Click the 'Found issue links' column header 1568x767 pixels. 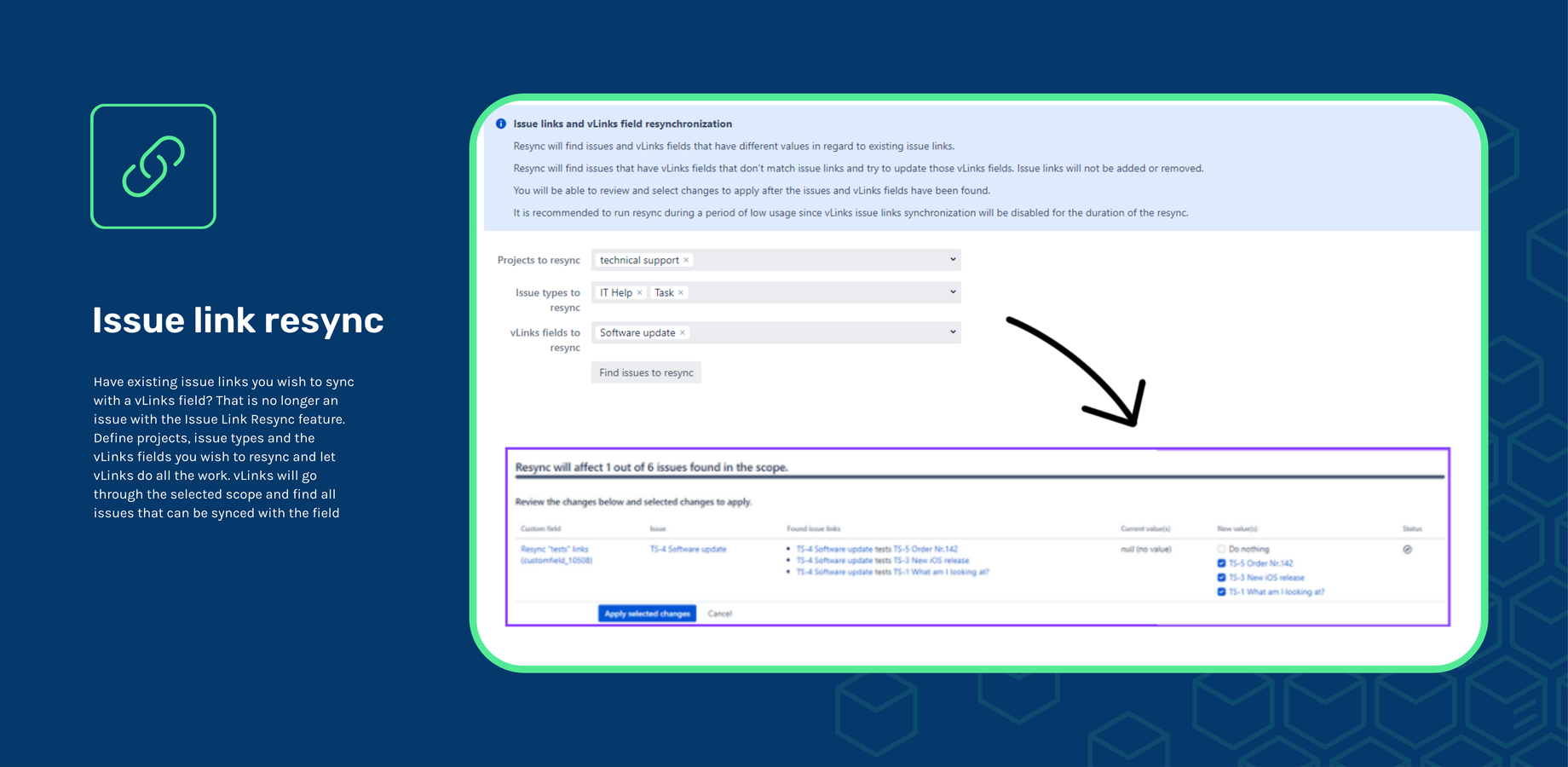pos(813,528)
